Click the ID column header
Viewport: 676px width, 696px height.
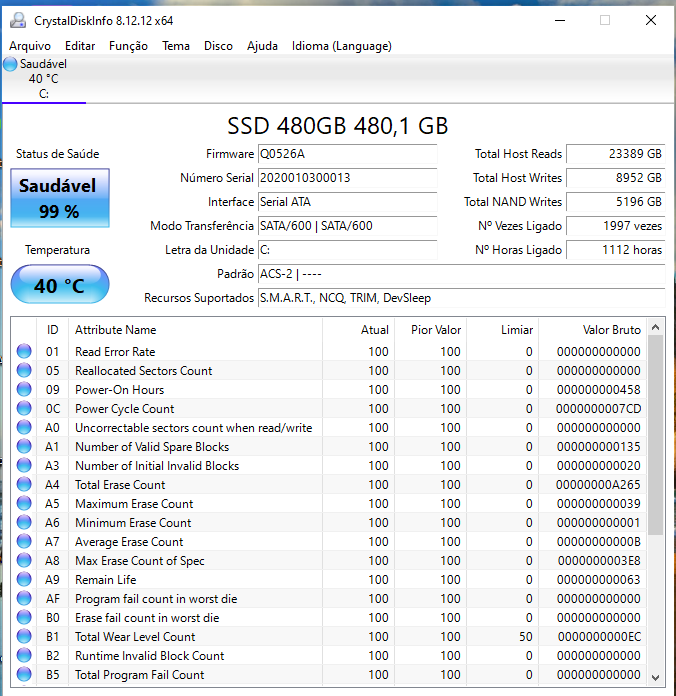point(52,330)
